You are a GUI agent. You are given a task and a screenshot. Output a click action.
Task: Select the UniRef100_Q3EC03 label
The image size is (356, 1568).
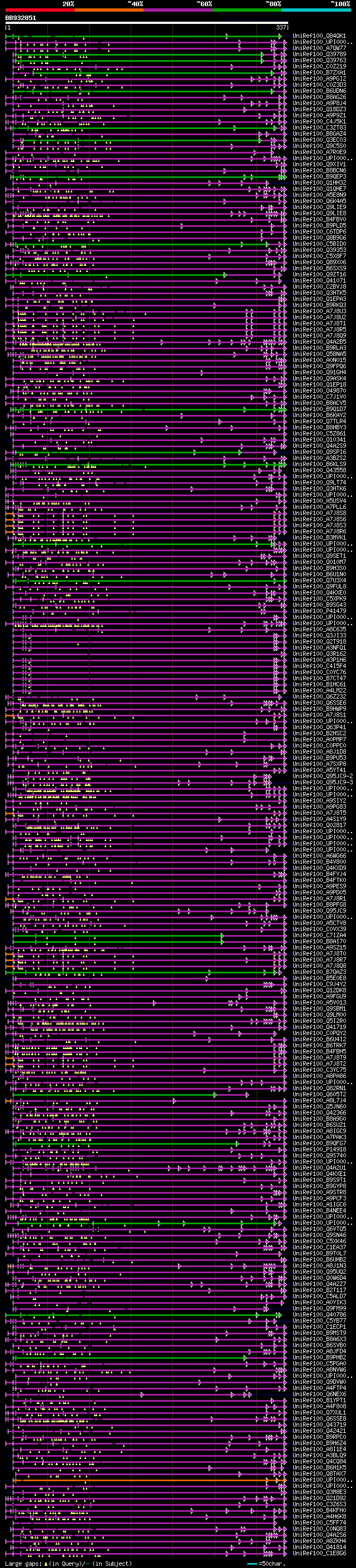pyautogui.click(x=319, y=140)
